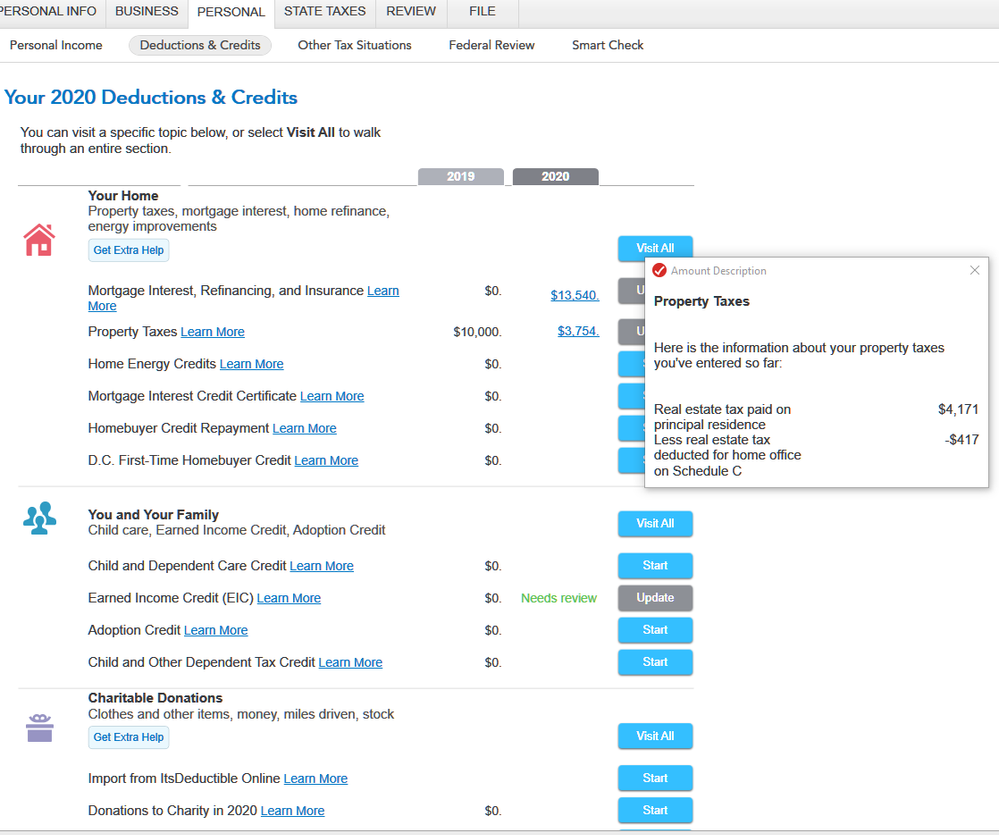The image size is (999, 835).
Task: Open Smart Check
Action: [607, 45]
